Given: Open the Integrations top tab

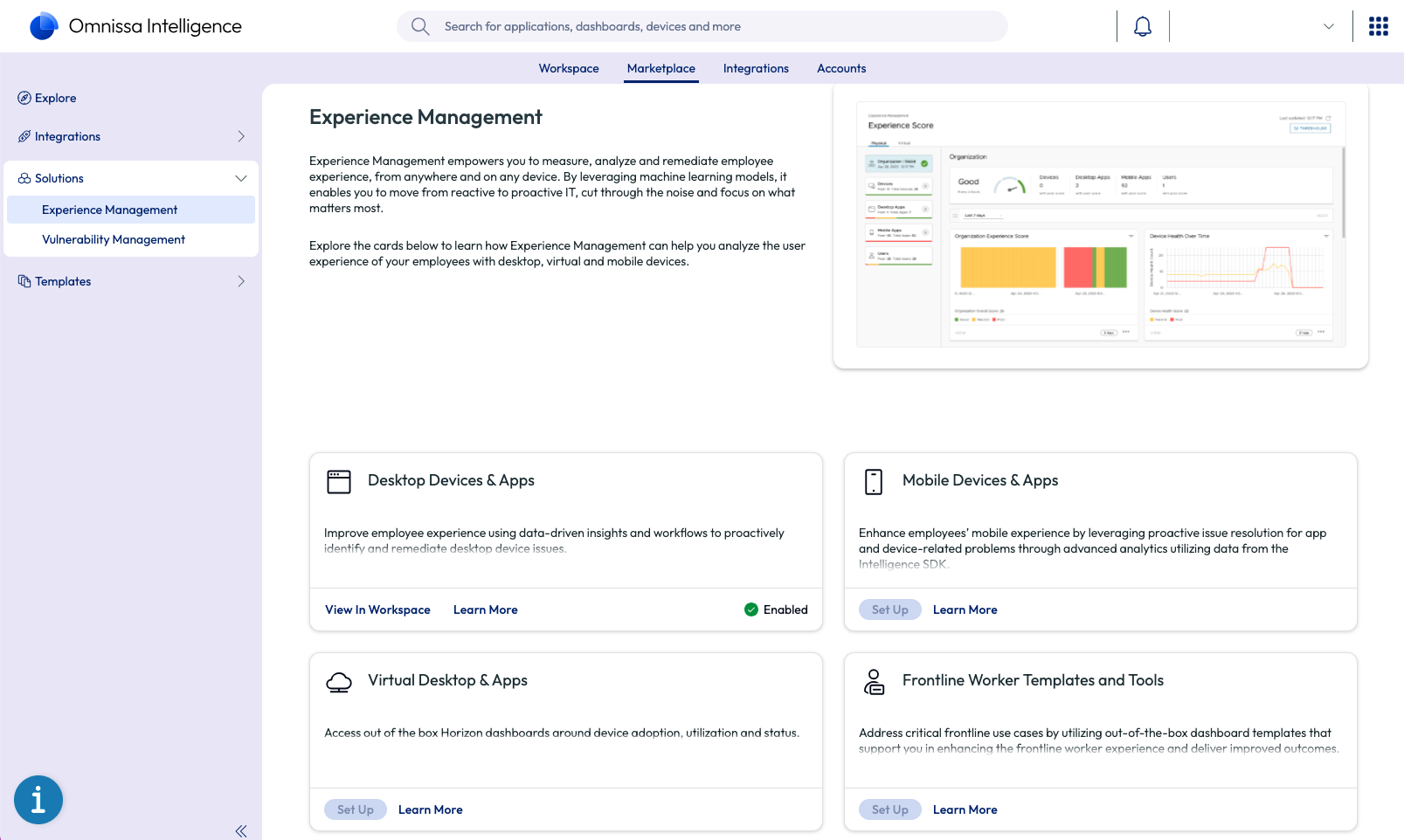Looking at the screenshot, I should coord(756,68).
